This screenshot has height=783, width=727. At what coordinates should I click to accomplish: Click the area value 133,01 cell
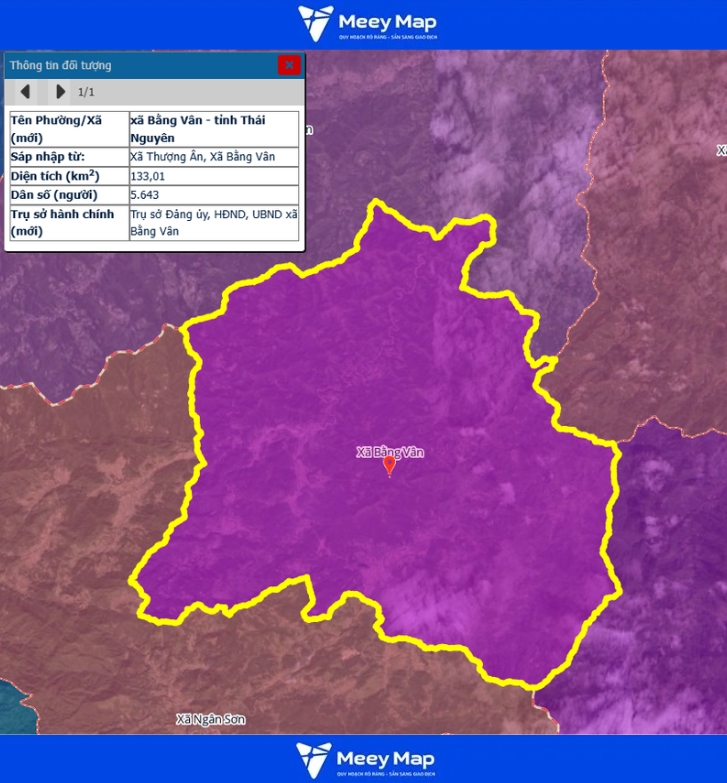213,176
